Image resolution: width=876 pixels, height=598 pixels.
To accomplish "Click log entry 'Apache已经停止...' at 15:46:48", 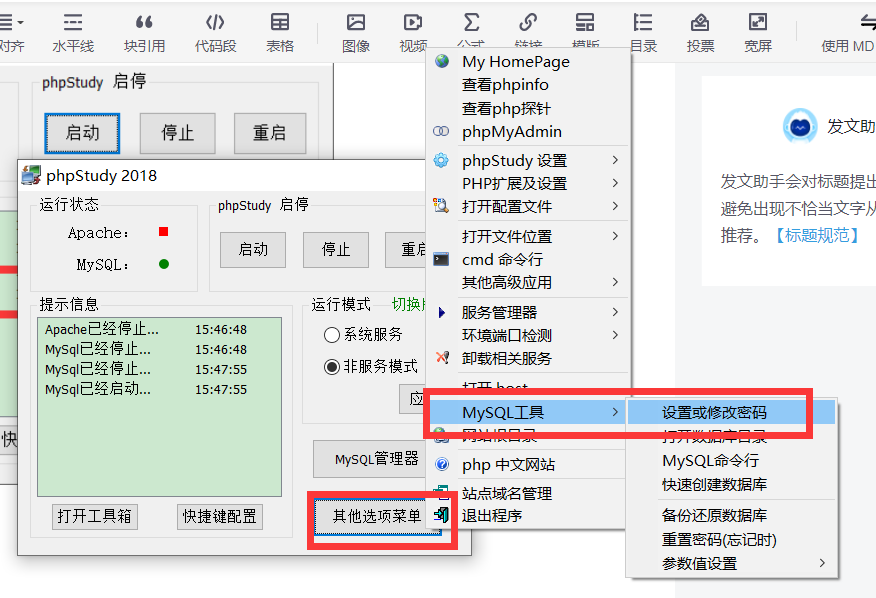I will (146, 329).
